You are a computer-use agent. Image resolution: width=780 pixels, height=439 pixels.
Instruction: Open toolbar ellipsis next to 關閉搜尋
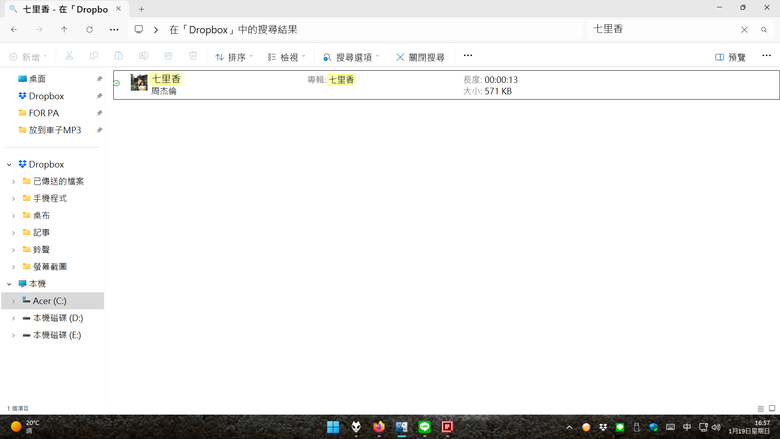(468, 56)
